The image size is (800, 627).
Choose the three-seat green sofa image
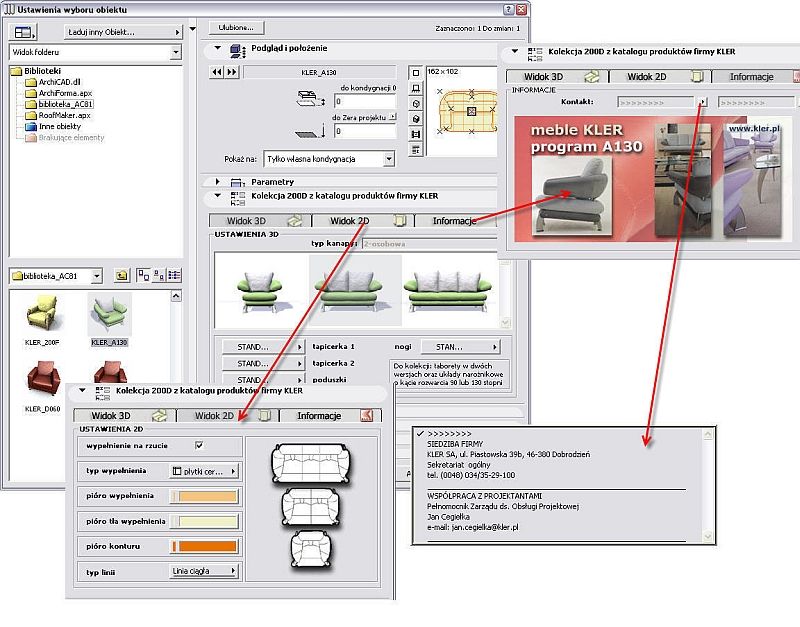click(448, 291)
